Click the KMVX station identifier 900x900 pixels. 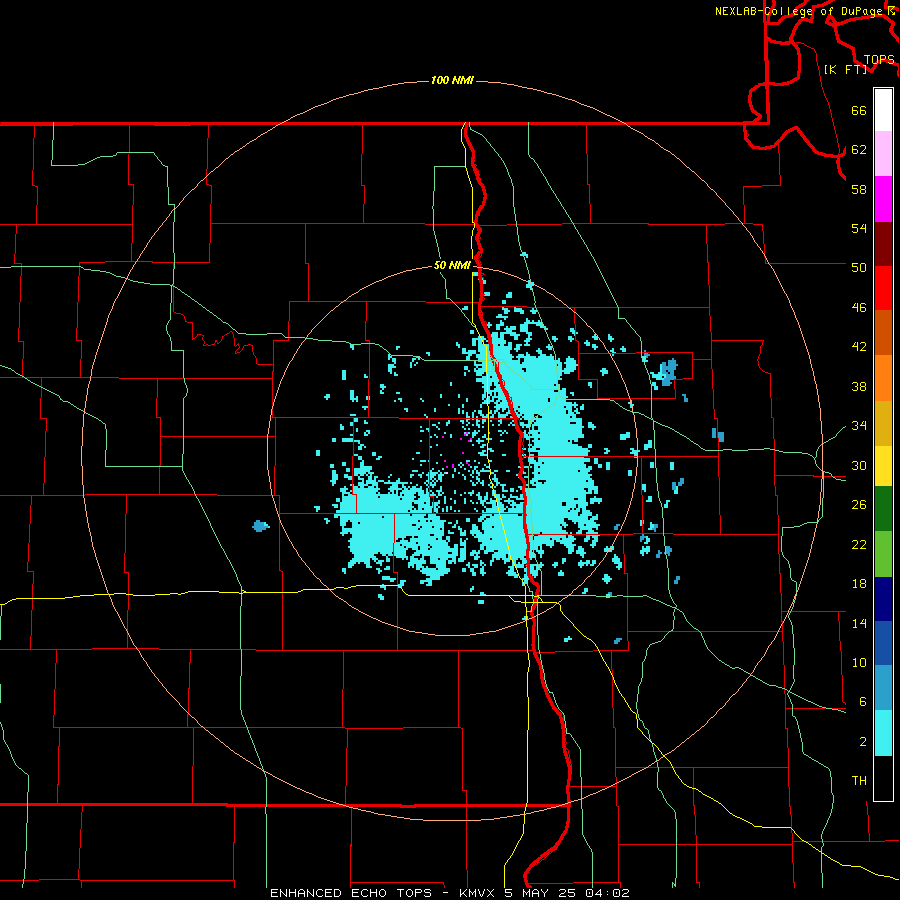pos(479,893)
